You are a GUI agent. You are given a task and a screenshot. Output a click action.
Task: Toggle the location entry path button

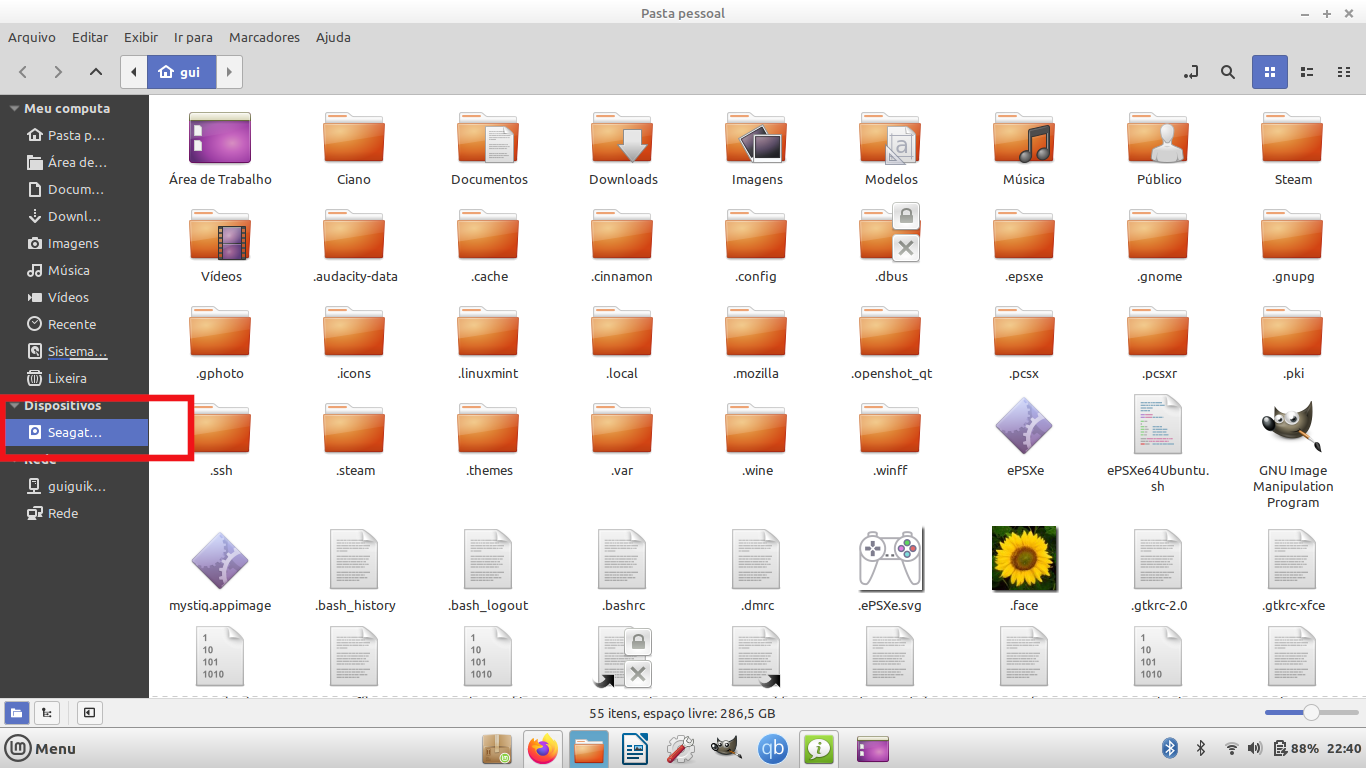pyautogui.click(x=1190, y=72)
